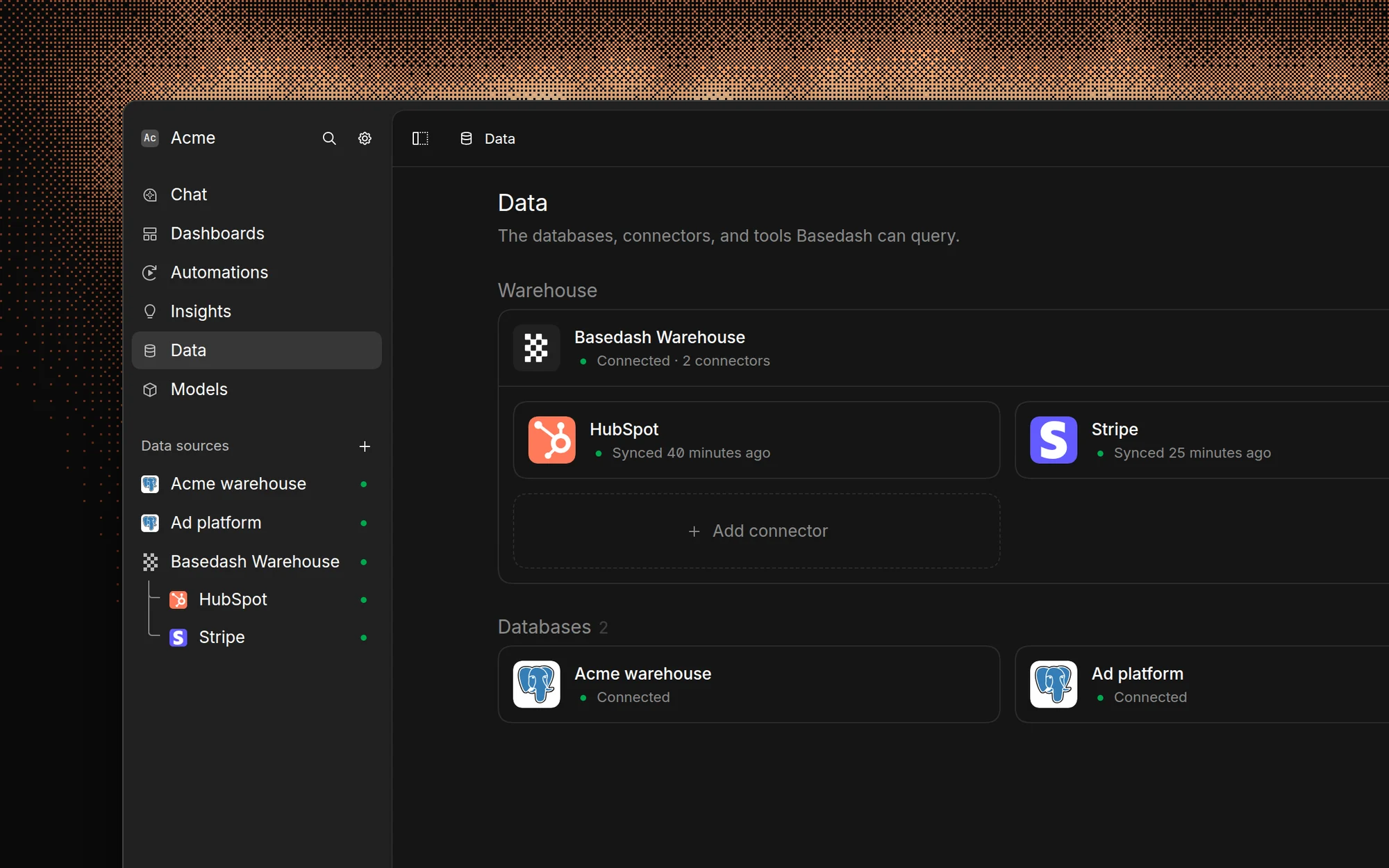Click the Stripe logo in connector card

[x=1054, y=440]
